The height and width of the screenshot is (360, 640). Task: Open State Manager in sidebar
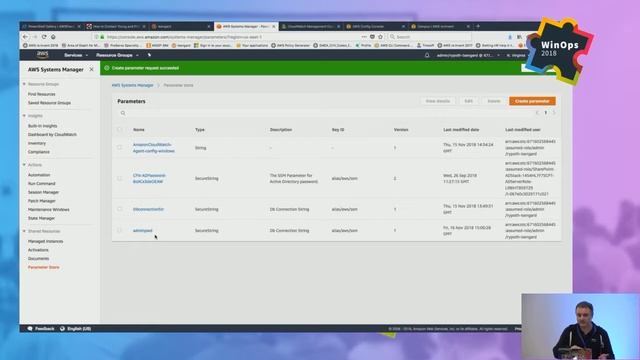point(41,218)
